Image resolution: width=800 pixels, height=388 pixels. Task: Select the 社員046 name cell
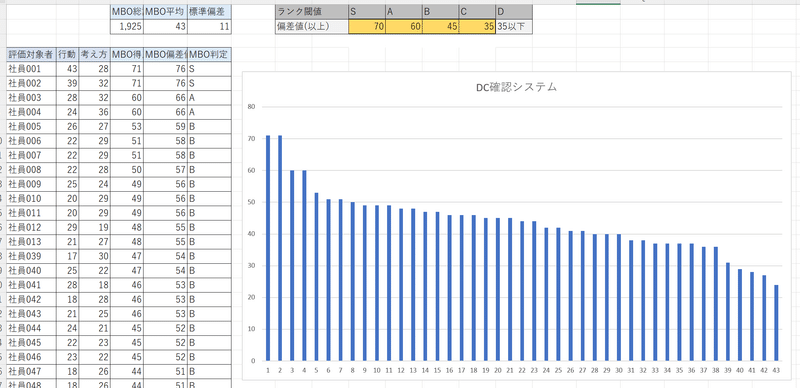pos(31,356)
